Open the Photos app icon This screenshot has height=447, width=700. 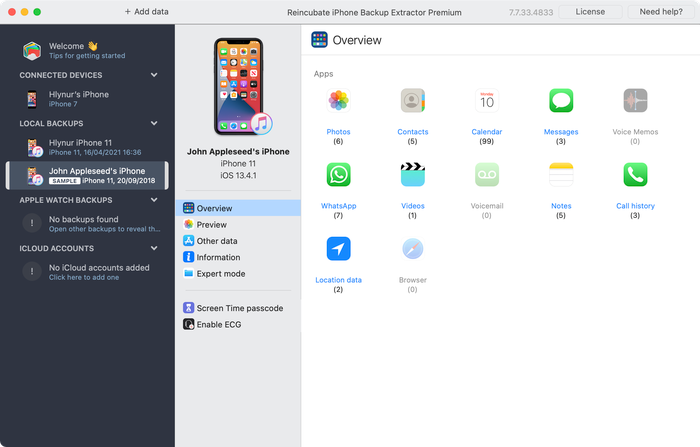click(x=338, y=100)
